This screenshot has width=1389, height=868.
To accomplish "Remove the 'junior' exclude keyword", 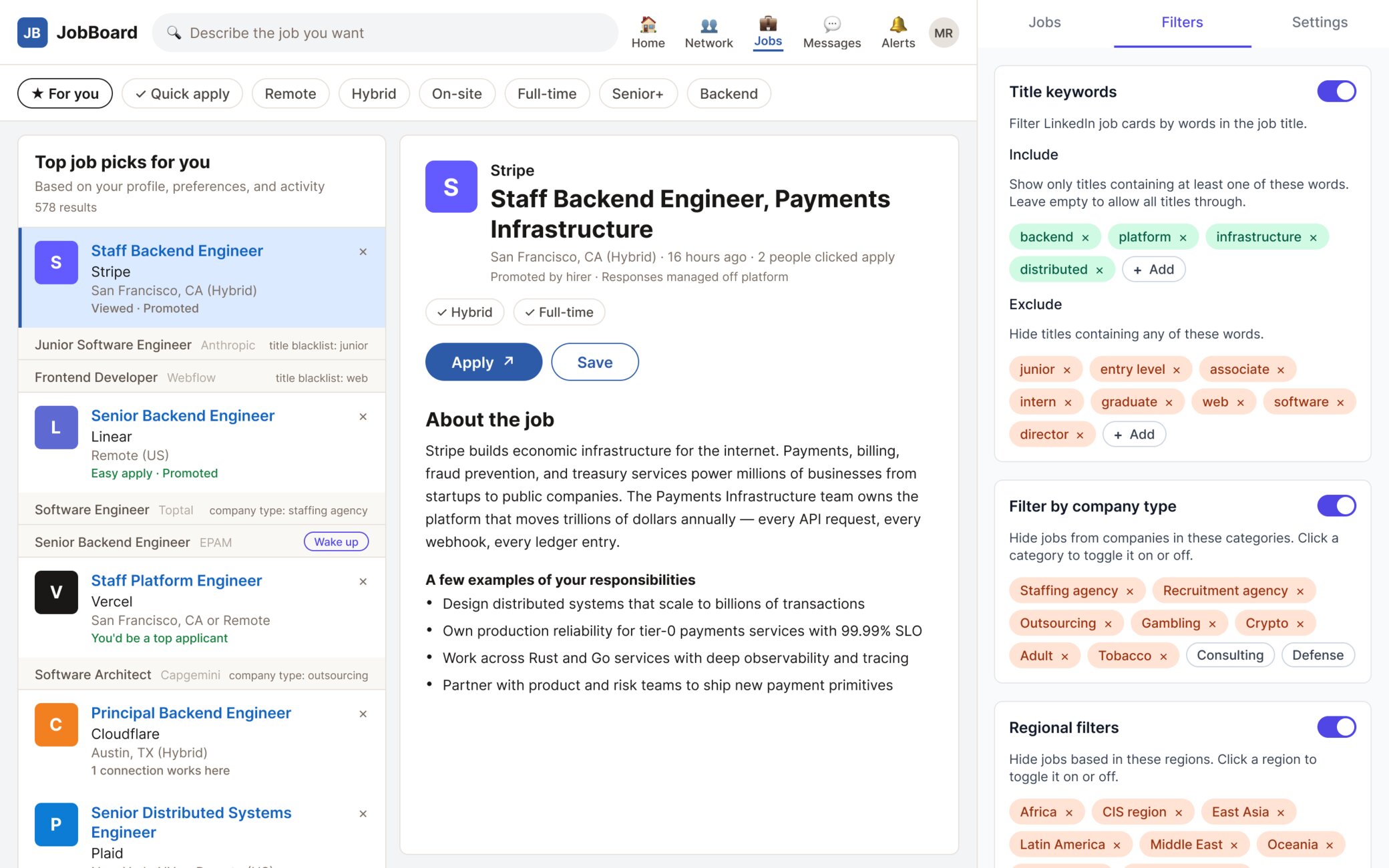I will (x=1066, y=370).
